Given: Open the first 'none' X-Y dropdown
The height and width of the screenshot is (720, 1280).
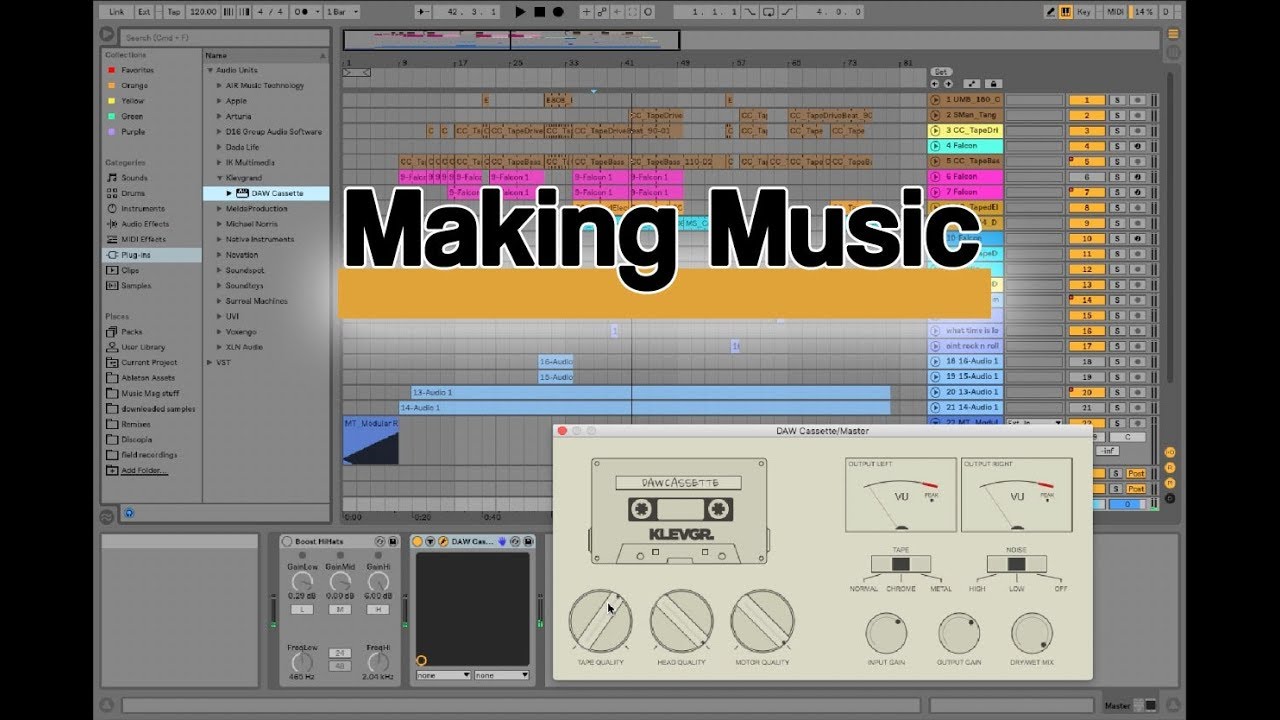Looking at the screenshot, I should [x=443, y=675].
